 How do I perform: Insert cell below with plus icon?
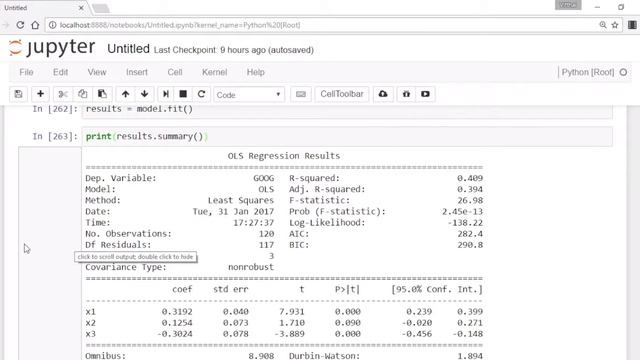pos(40,94)
